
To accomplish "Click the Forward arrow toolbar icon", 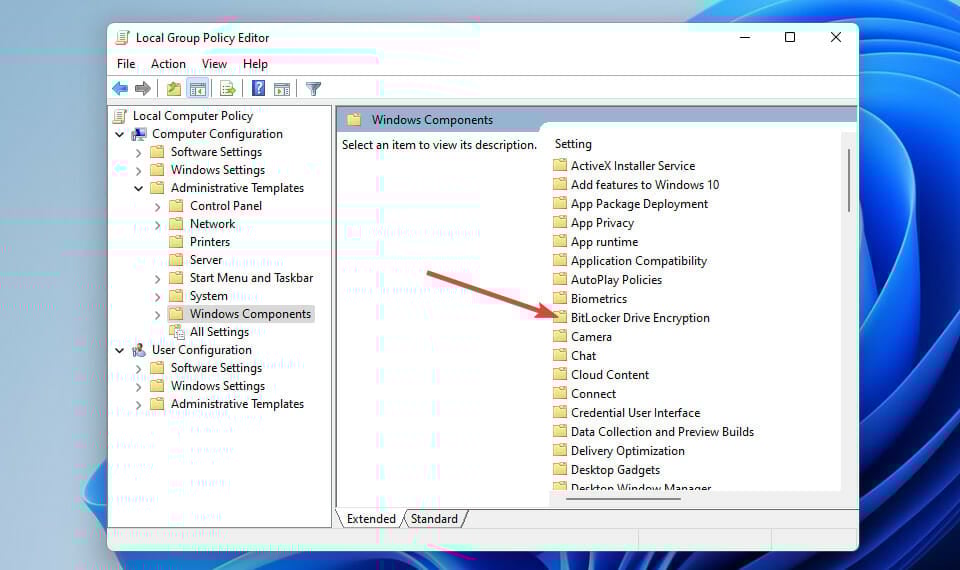I will 143,89.
